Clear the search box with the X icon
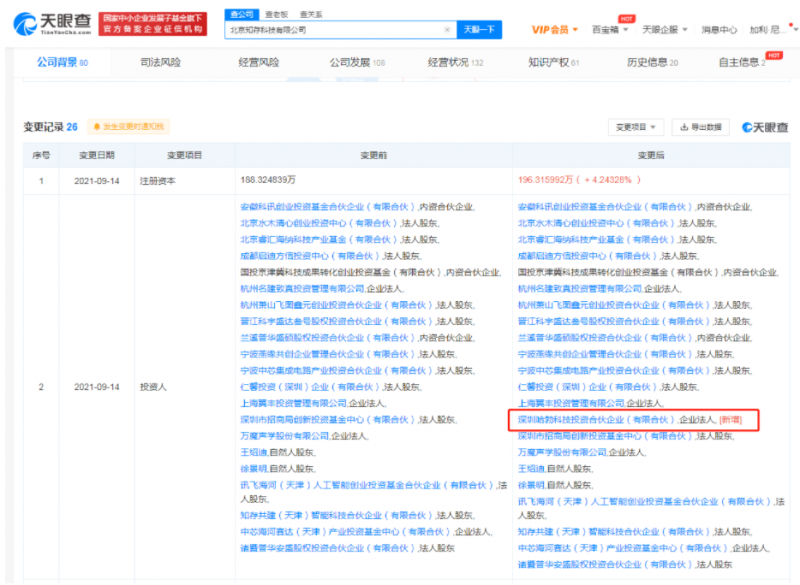Screen dimensions: 800x585 pyautogui.click(x=446, y=30)
